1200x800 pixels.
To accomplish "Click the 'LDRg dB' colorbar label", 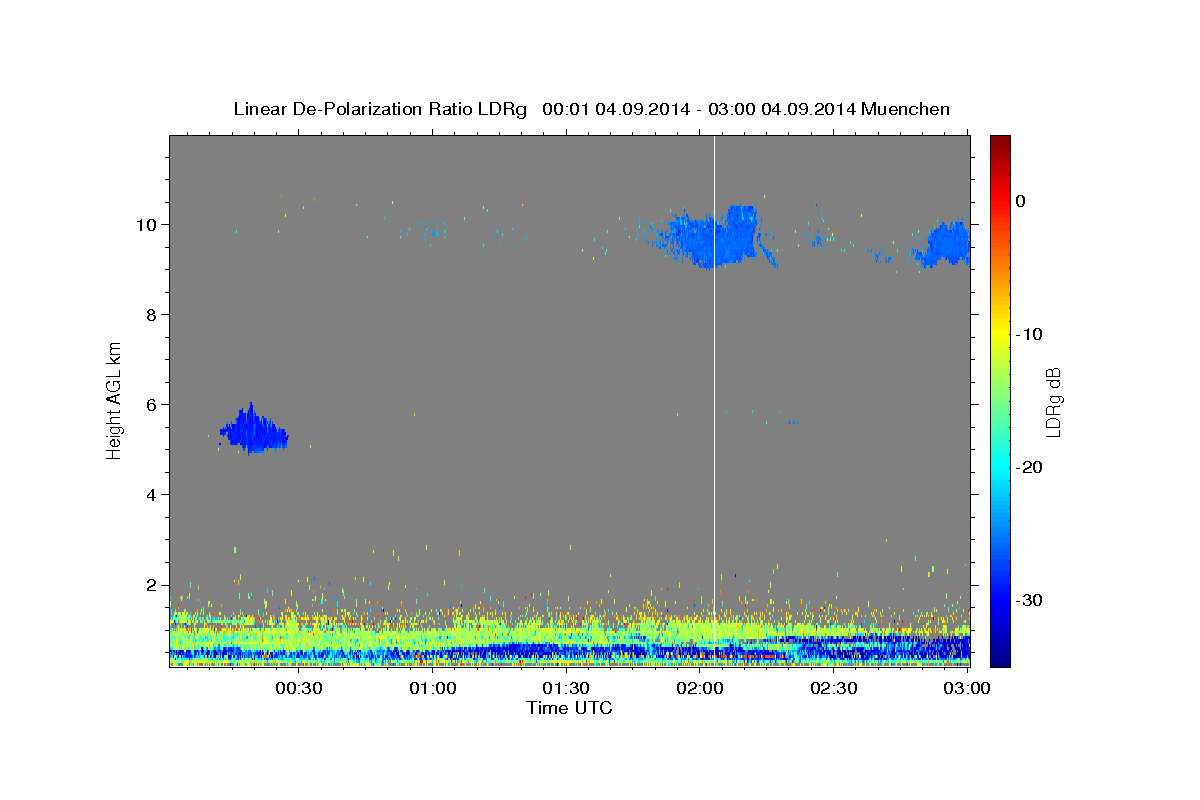I will tap(1052, 402).
